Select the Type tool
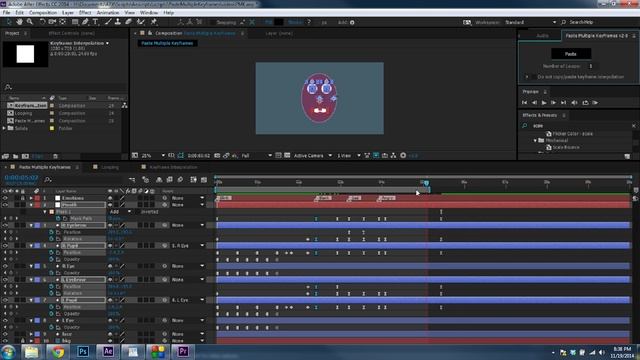 (96, 22)
